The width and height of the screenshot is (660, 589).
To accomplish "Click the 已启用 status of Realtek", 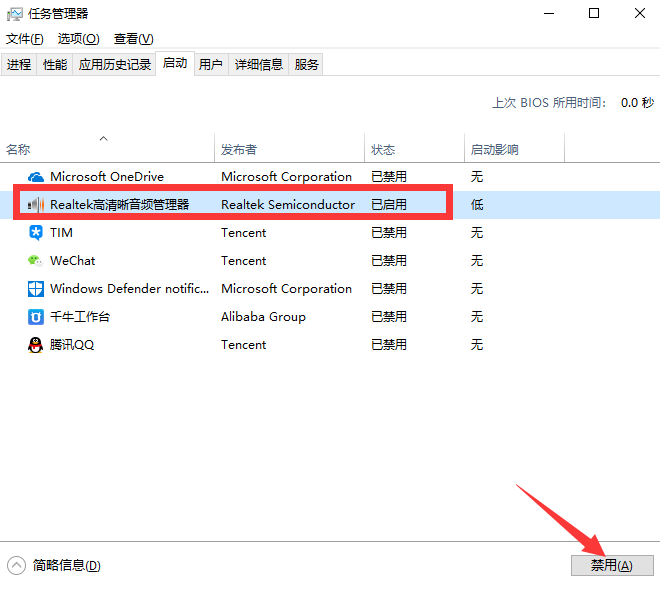I will [389, 205].
